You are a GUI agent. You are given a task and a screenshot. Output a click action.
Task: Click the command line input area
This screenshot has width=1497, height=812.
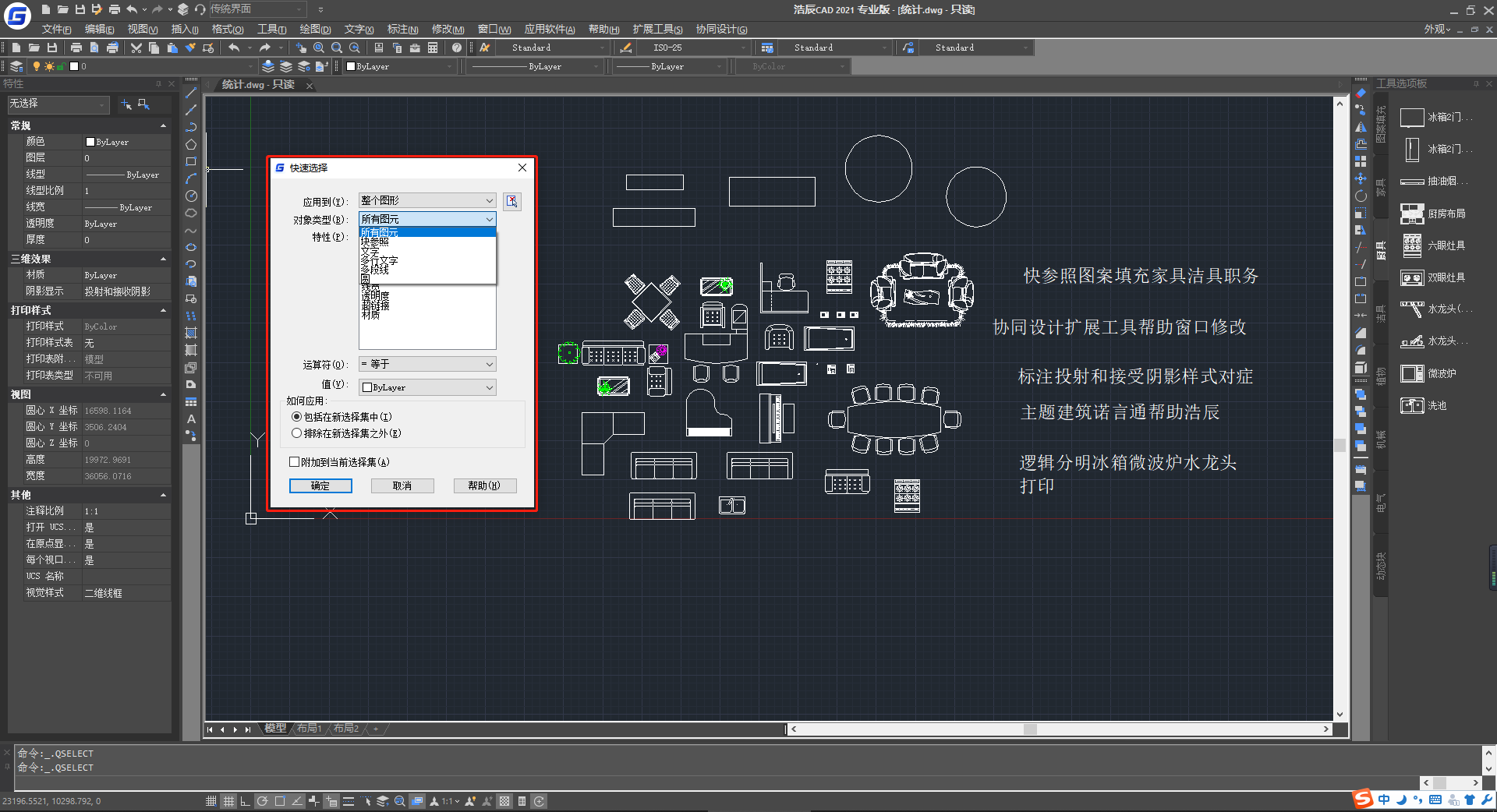click(717, 782)
